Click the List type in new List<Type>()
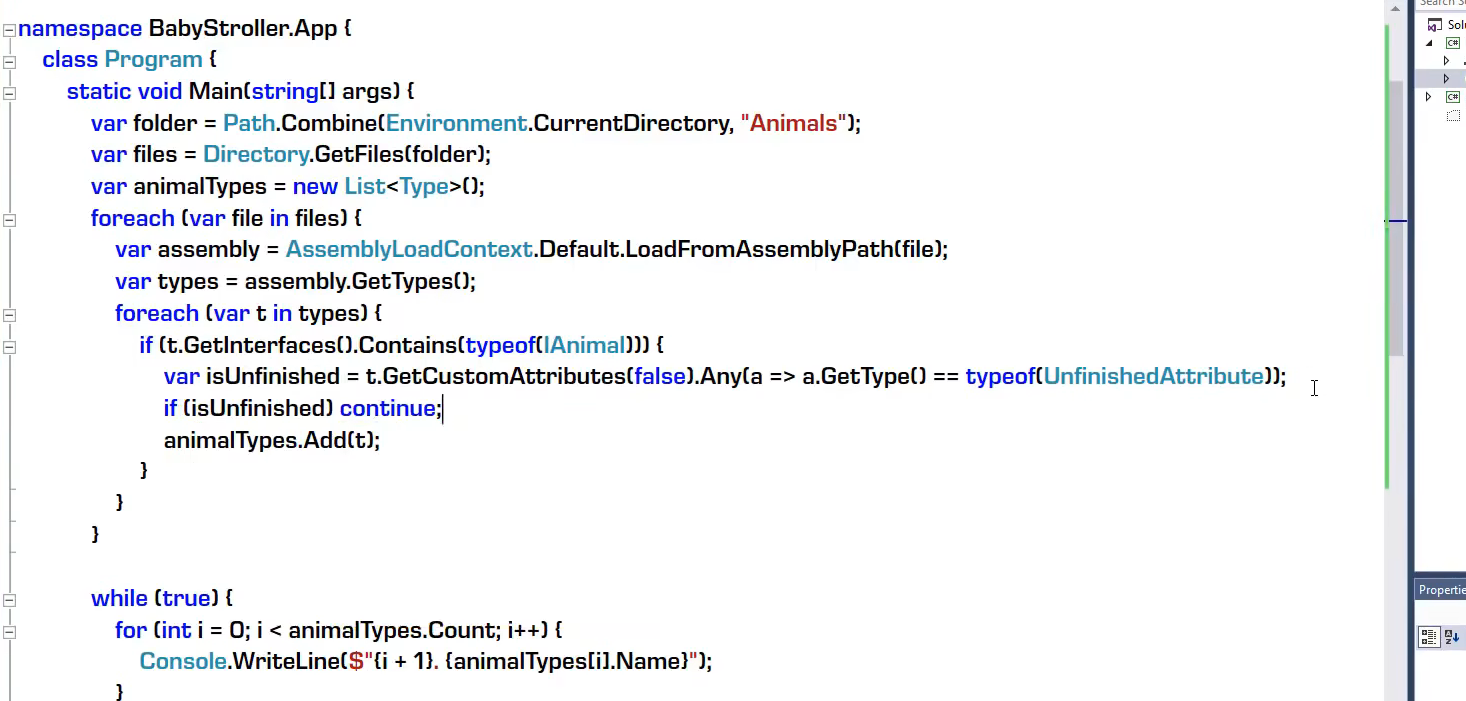The image size is (1466, 701). (x=366, y=186)
